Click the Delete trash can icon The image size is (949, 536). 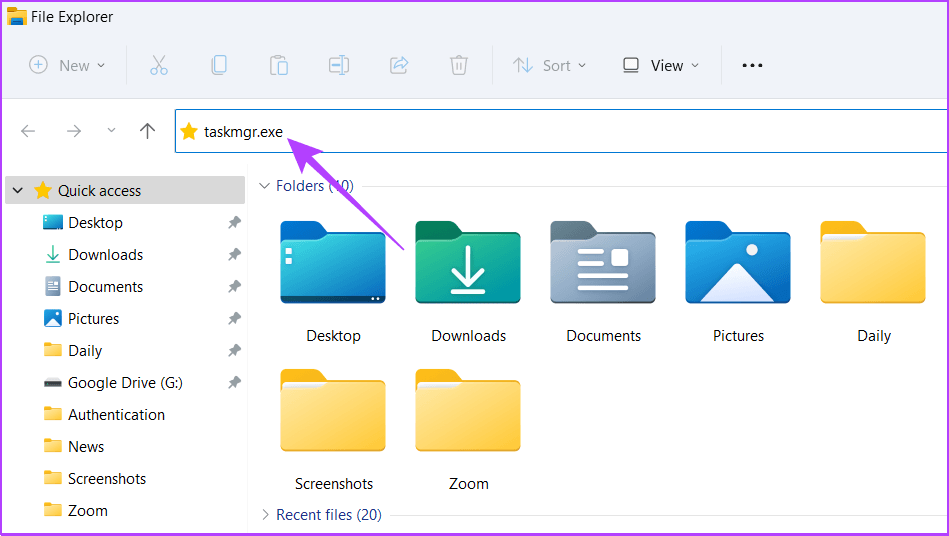coord(459,65)
